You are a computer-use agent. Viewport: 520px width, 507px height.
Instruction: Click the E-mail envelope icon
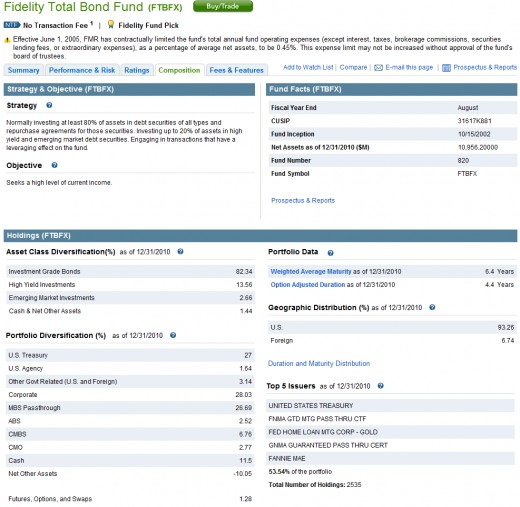[378, 68]
